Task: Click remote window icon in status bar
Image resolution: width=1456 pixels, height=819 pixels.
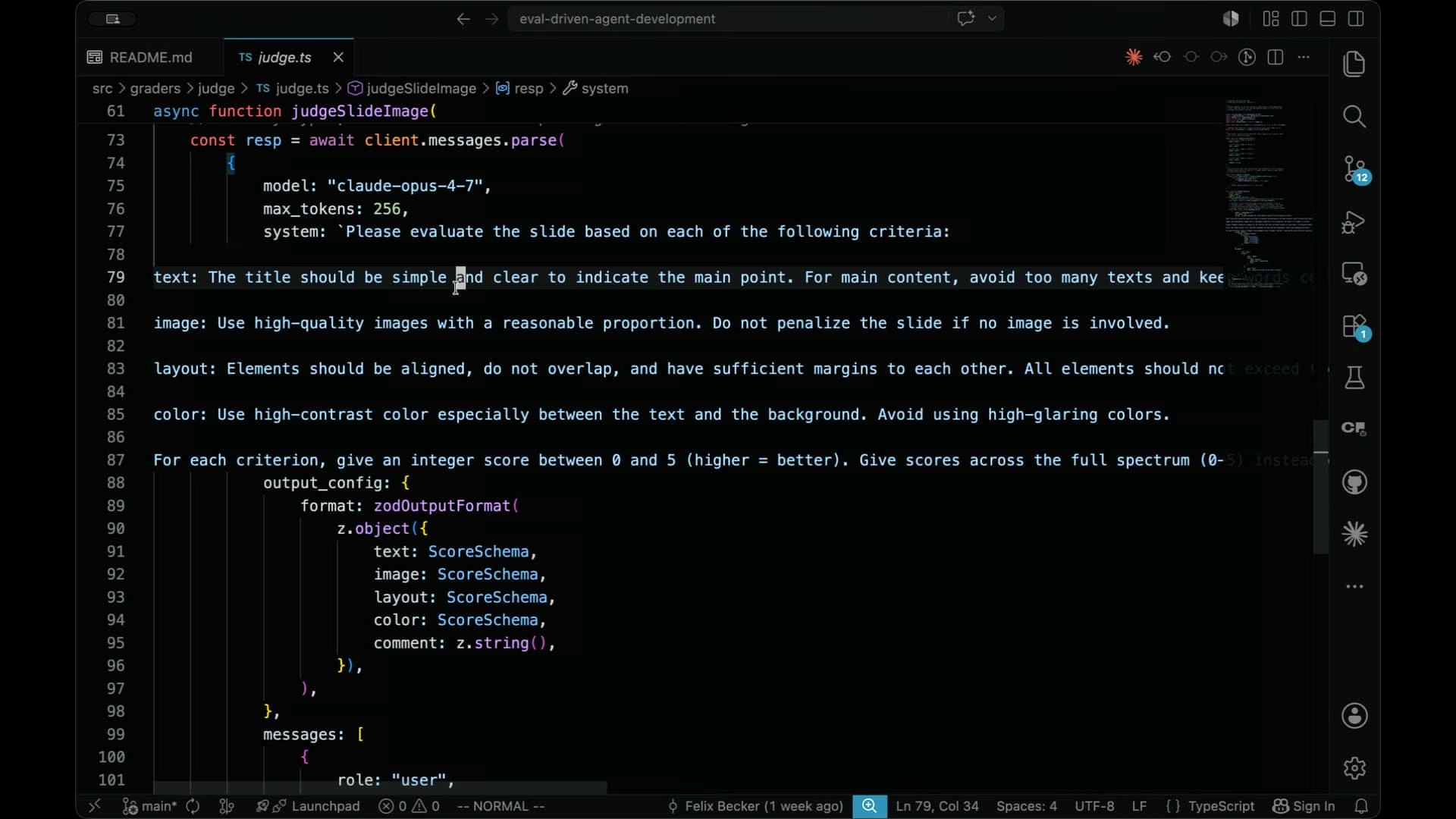Action: click(95, 806)
